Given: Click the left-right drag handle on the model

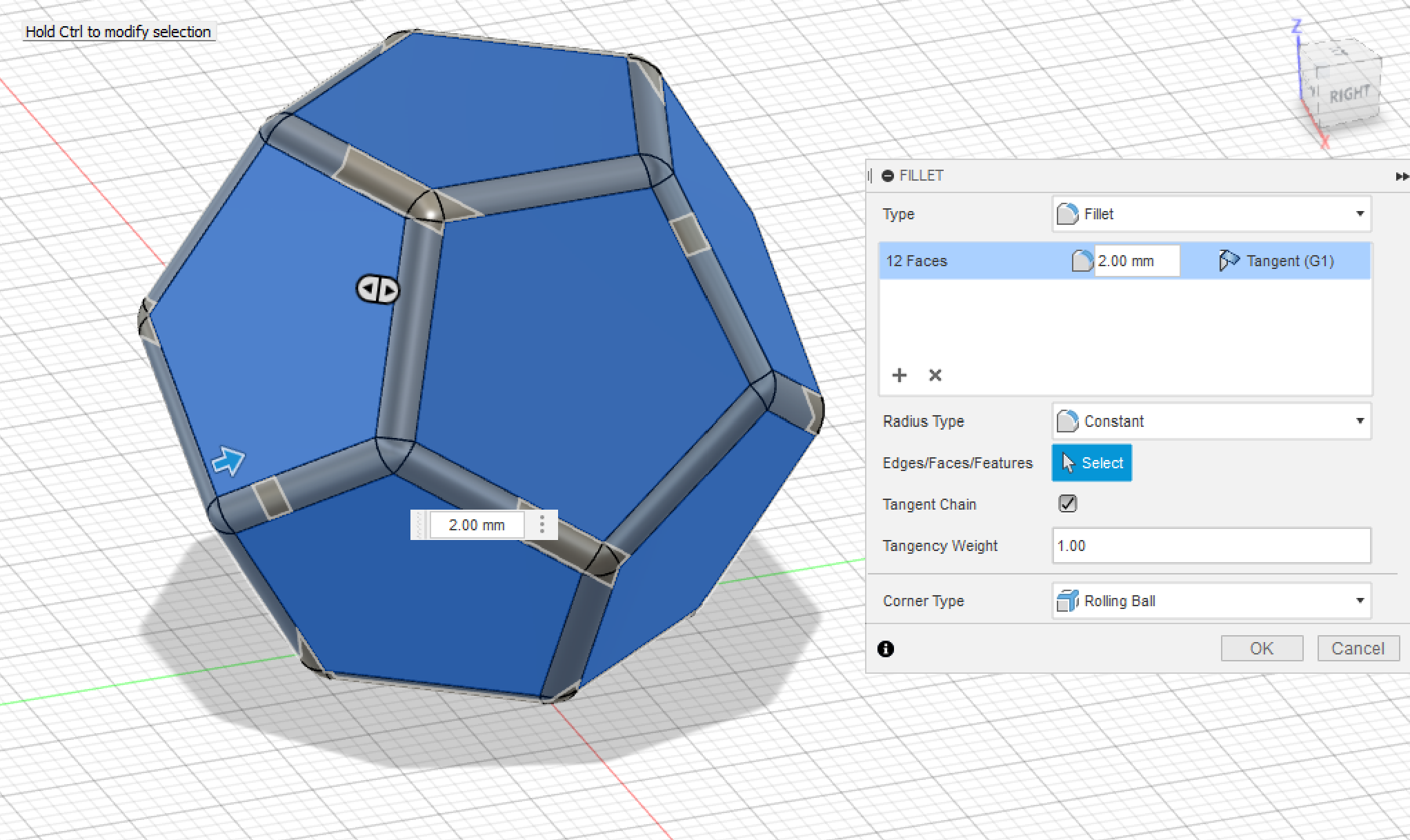Looking at the screenshot, I should (377, 289).
